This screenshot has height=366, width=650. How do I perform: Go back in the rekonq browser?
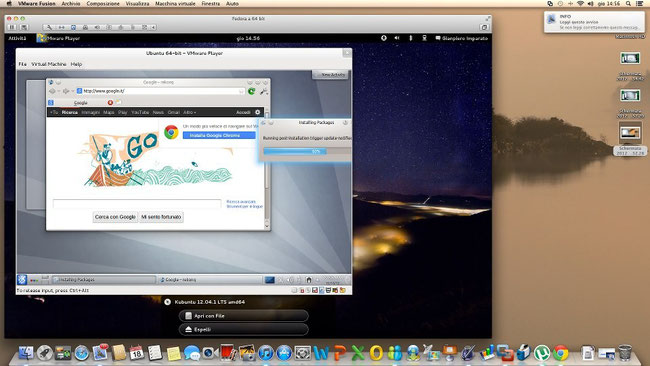(52, 91)
